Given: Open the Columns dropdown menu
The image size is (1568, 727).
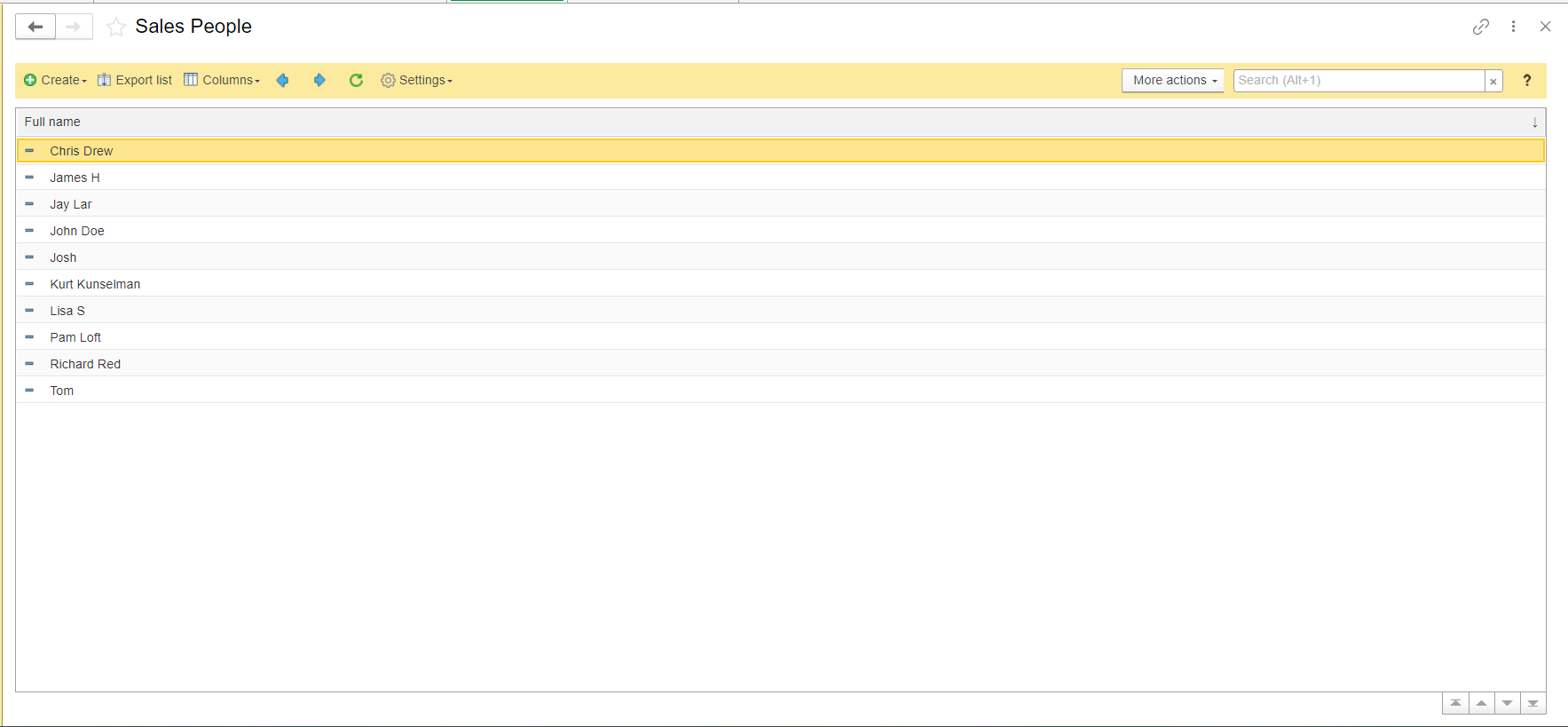Looking at the screenshot, I should coord(222,81).
